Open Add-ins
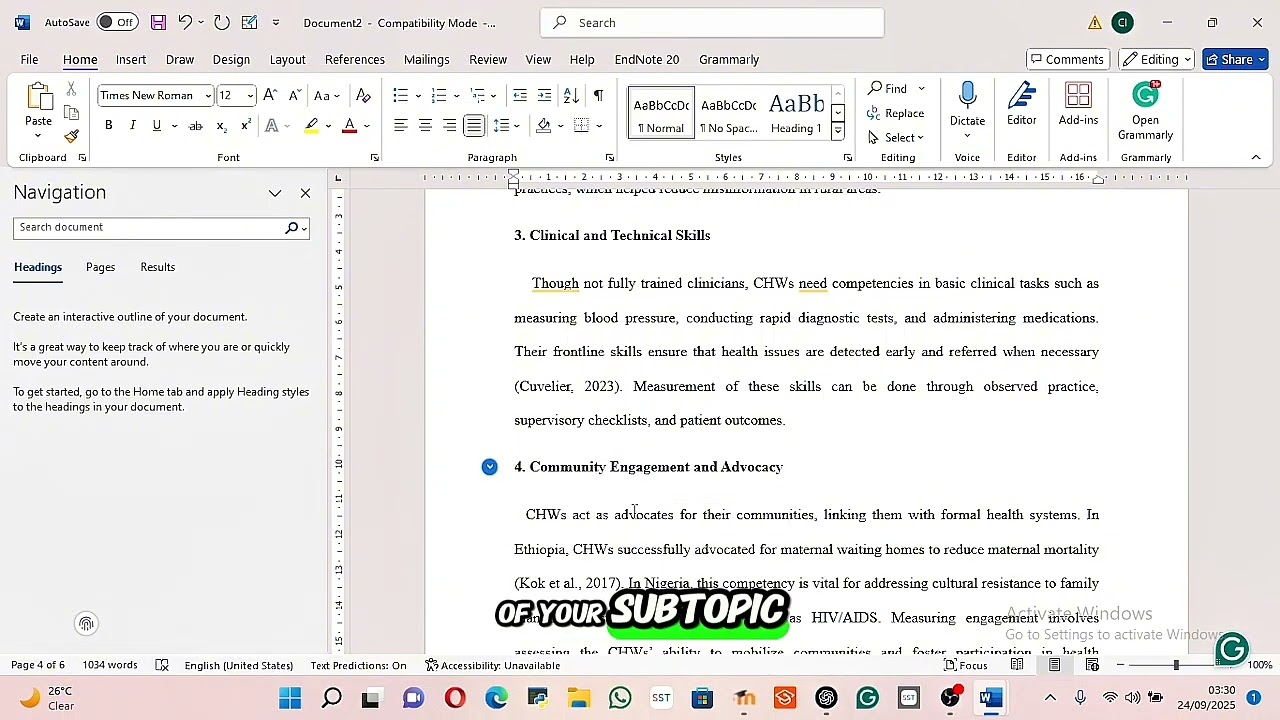 tap(1078, 105)
